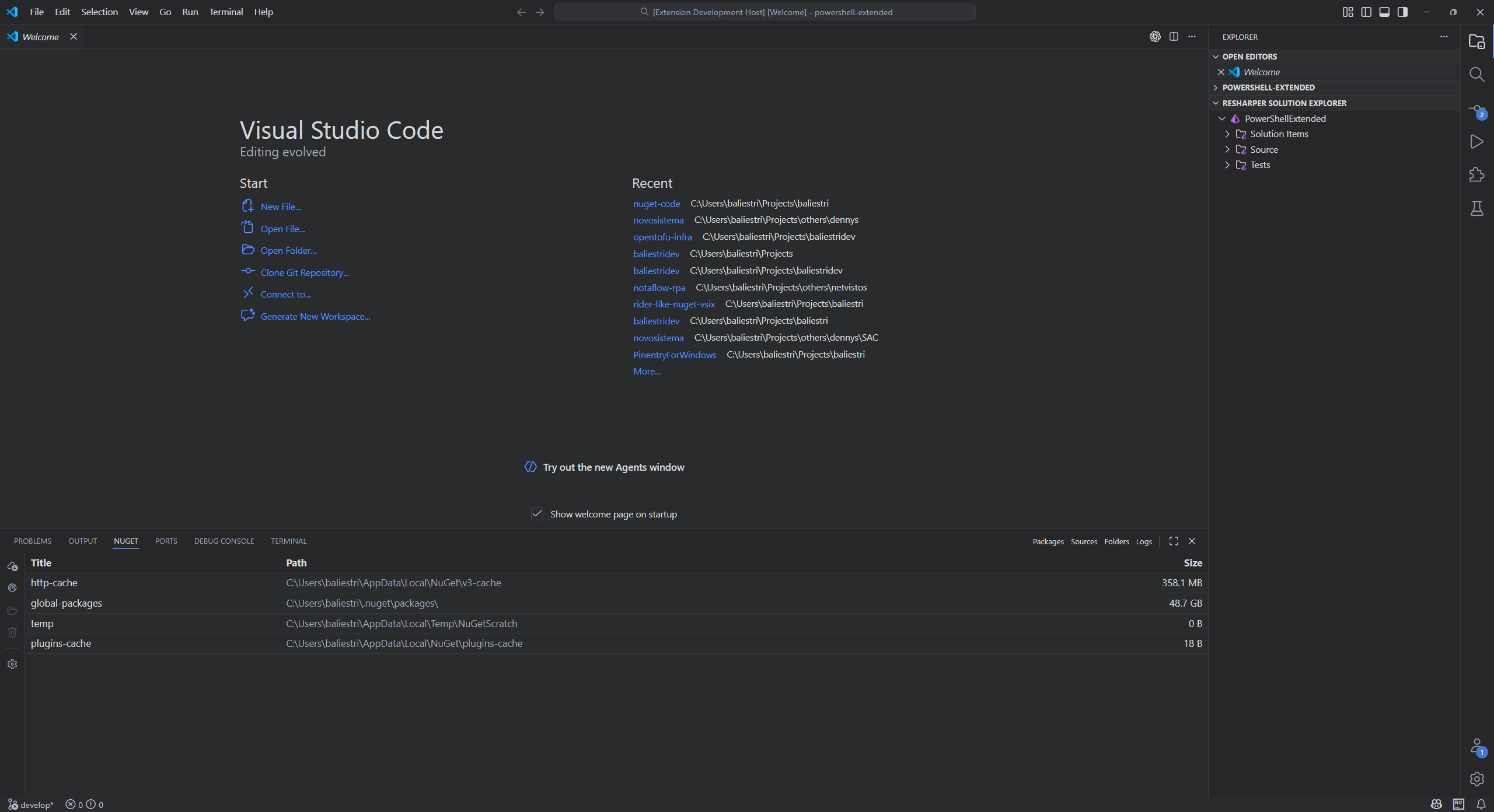Click the NuGet open folder icon
The height and width of the screenshot is (812, 1494).
[12, 610]
